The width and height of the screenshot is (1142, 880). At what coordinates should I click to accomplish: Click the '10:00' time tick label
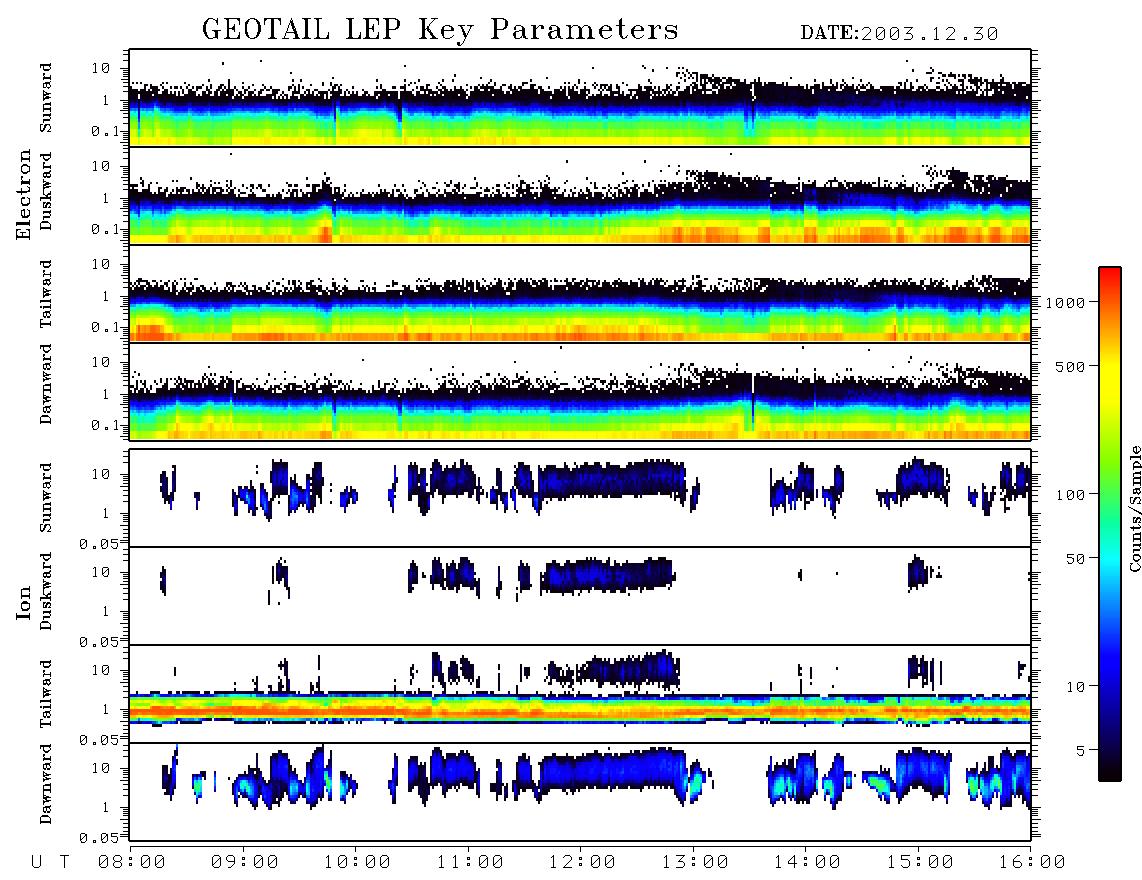click(358, 863)
